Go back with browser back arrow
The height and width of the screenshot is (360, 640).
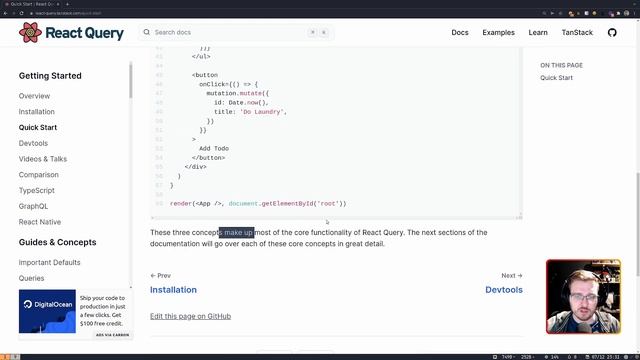coord(5,13)
